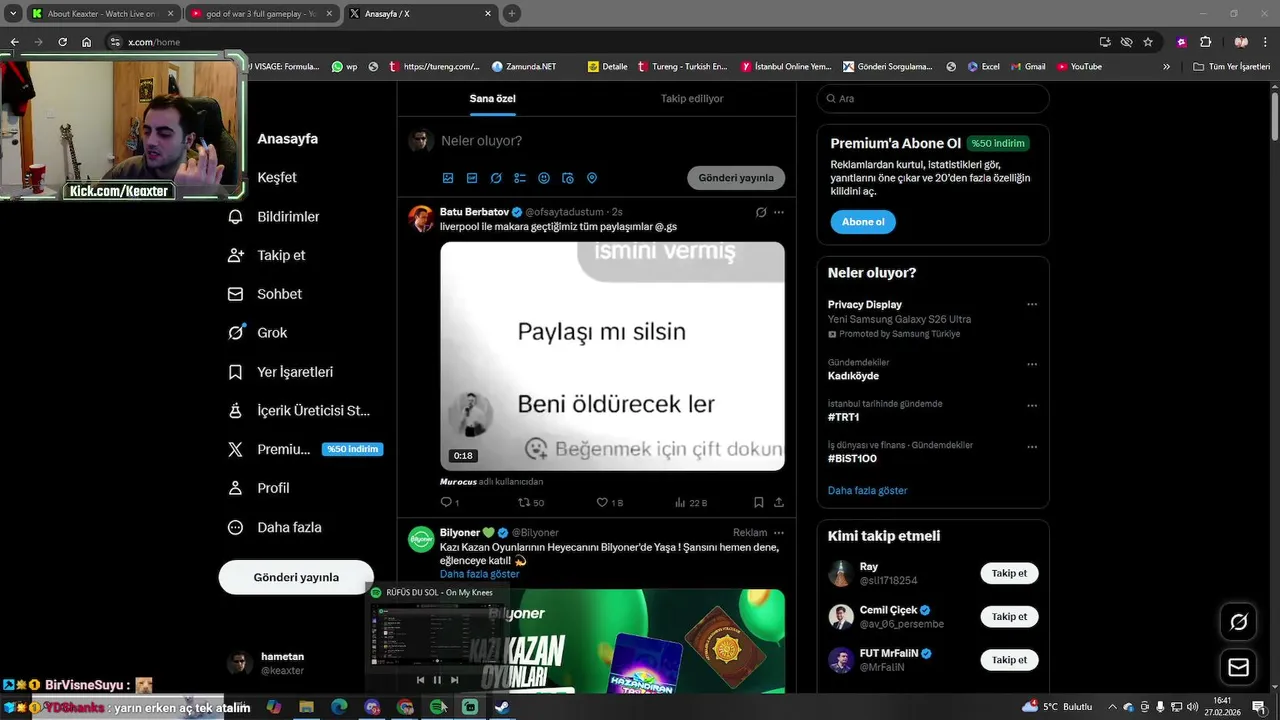The width and height of the screenshot is (1280, 720).
Task: Open Bildirimler bell icon in sidebar
Action: tap(236, 216)
